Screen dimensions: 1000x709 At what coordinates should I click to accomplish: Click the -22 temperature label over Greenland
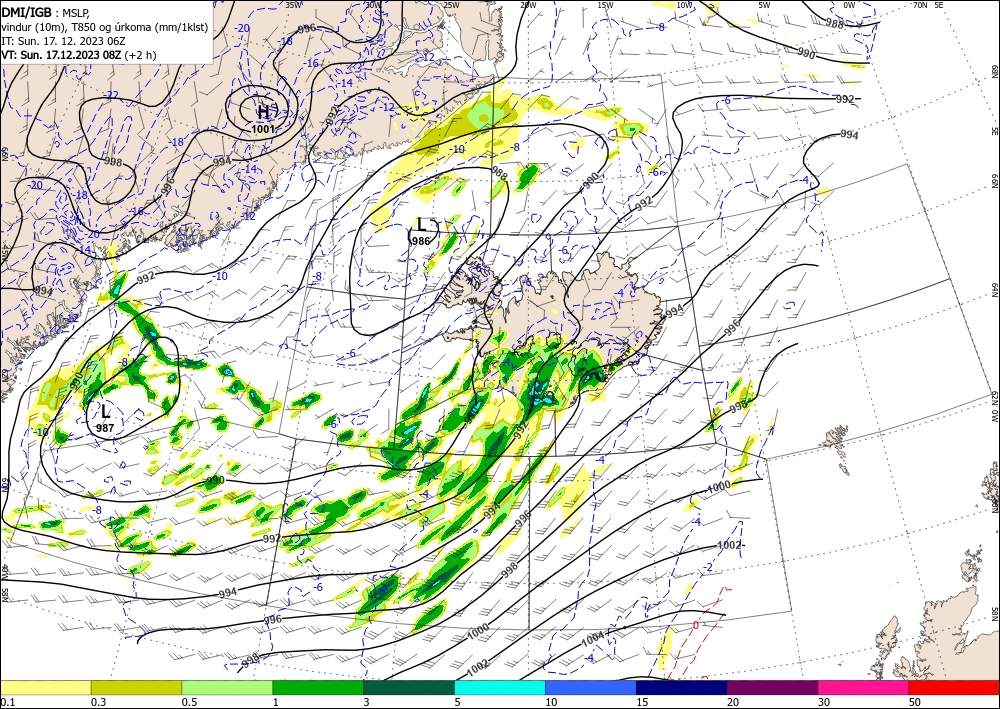pyautogui.click(x=111, y=95)
